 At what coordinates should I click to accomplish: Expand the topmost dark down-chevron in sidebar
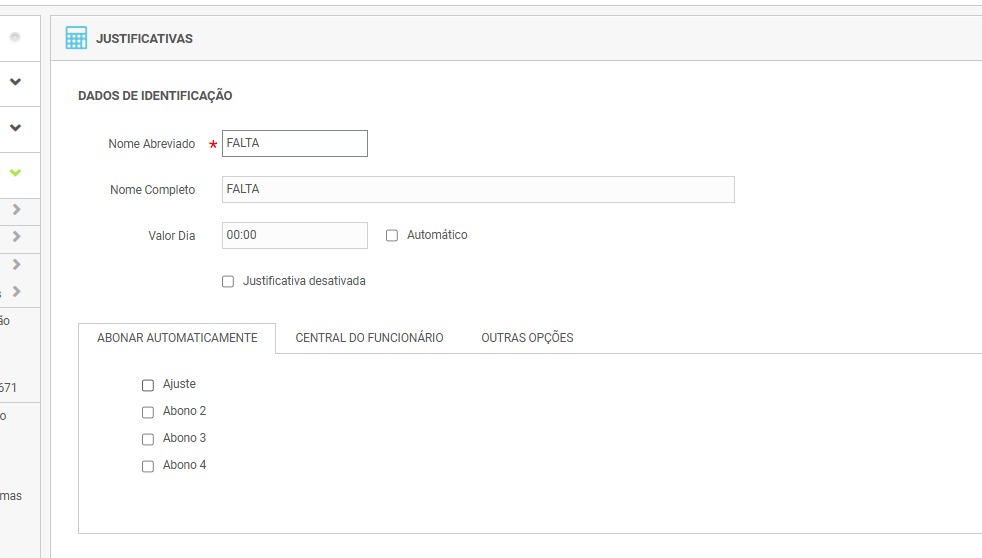(x=15, y=82)
